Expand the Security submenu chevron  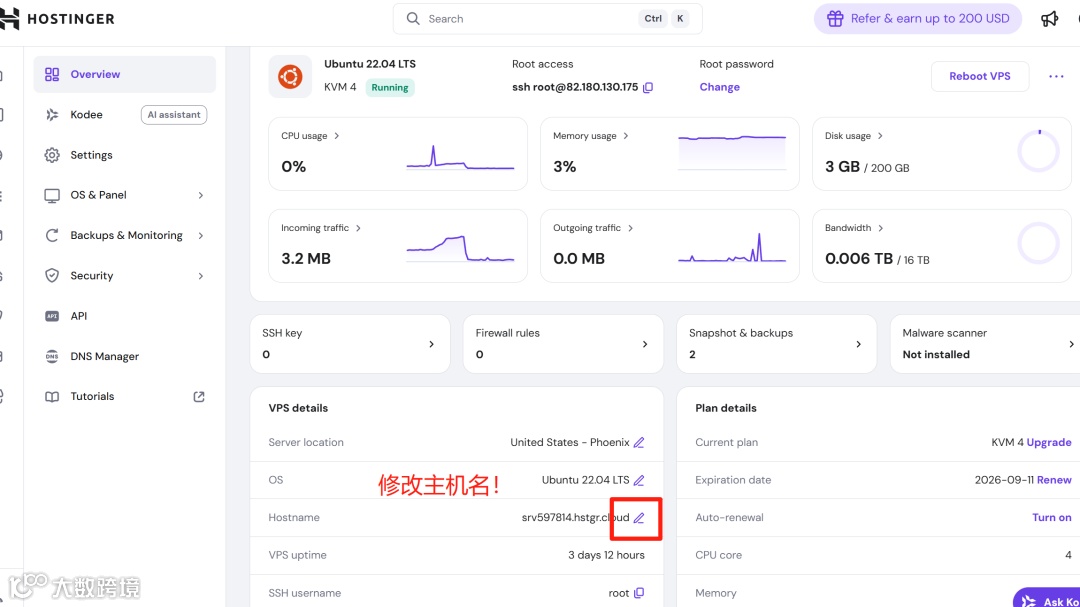200,276
